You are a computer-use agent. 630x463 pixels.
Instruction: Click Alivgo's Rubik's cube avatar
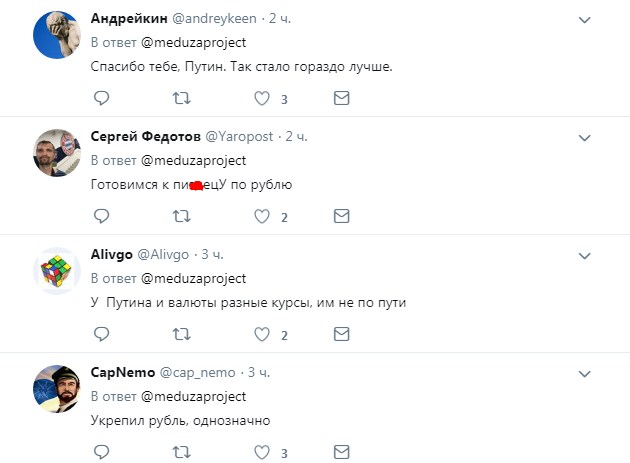click(57, 273)
